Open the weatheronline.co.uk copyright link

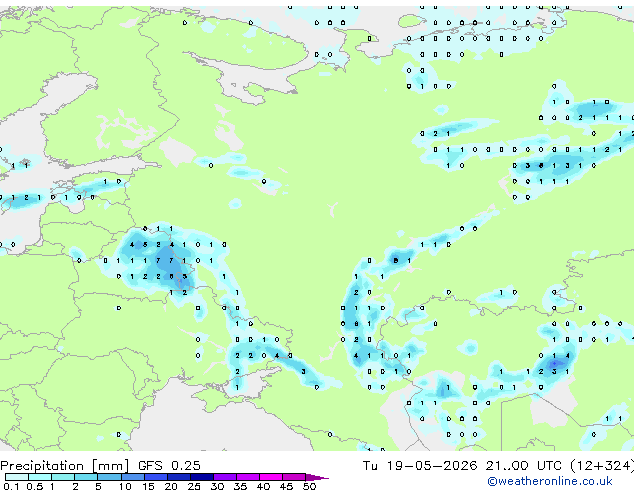tap(550, 481)
